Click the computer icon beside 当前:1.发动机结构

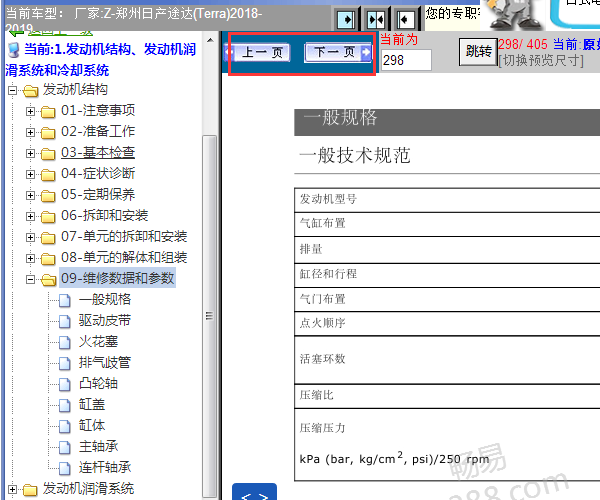14,50
